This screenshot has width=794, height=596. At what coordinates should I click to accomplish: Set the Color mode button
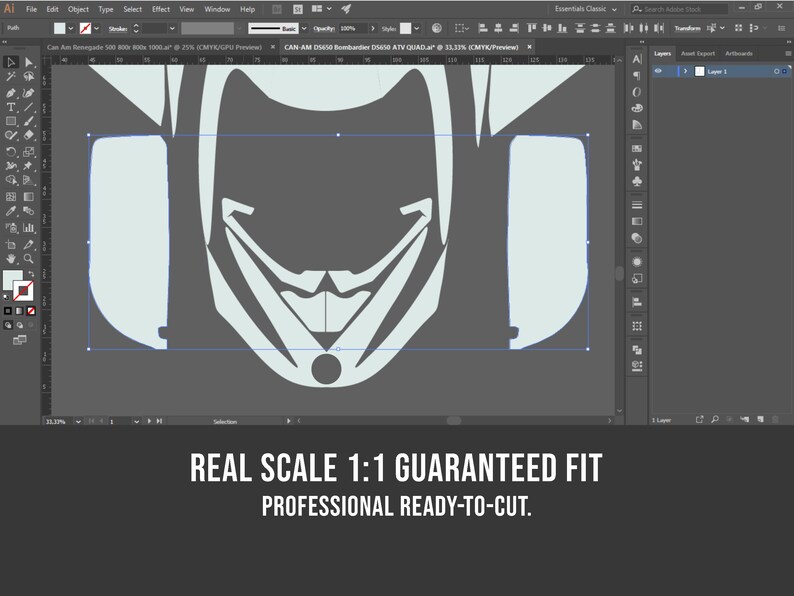click(x=8, y=311)
